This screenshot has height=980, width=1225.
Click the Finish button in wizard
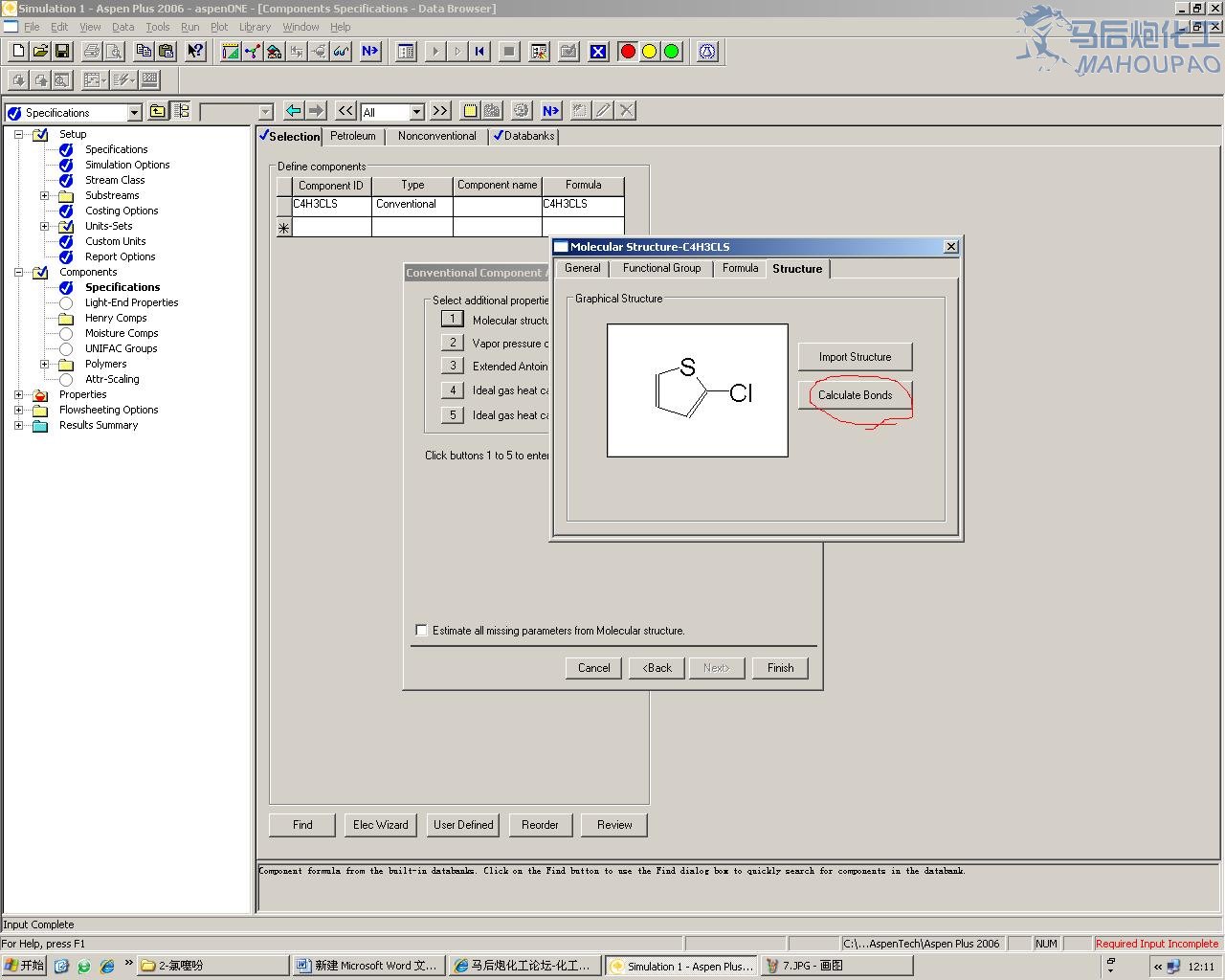tap(780, 668)
